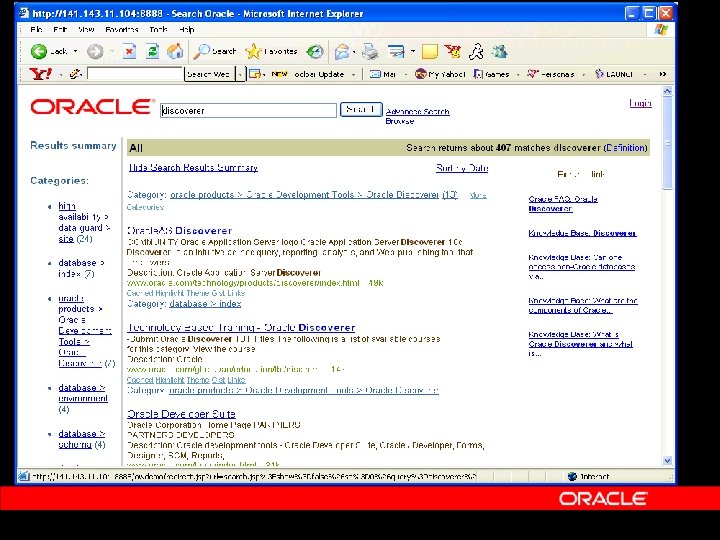Click the Sort by Date link
The image size is (720, 540).
click(462, 168)
